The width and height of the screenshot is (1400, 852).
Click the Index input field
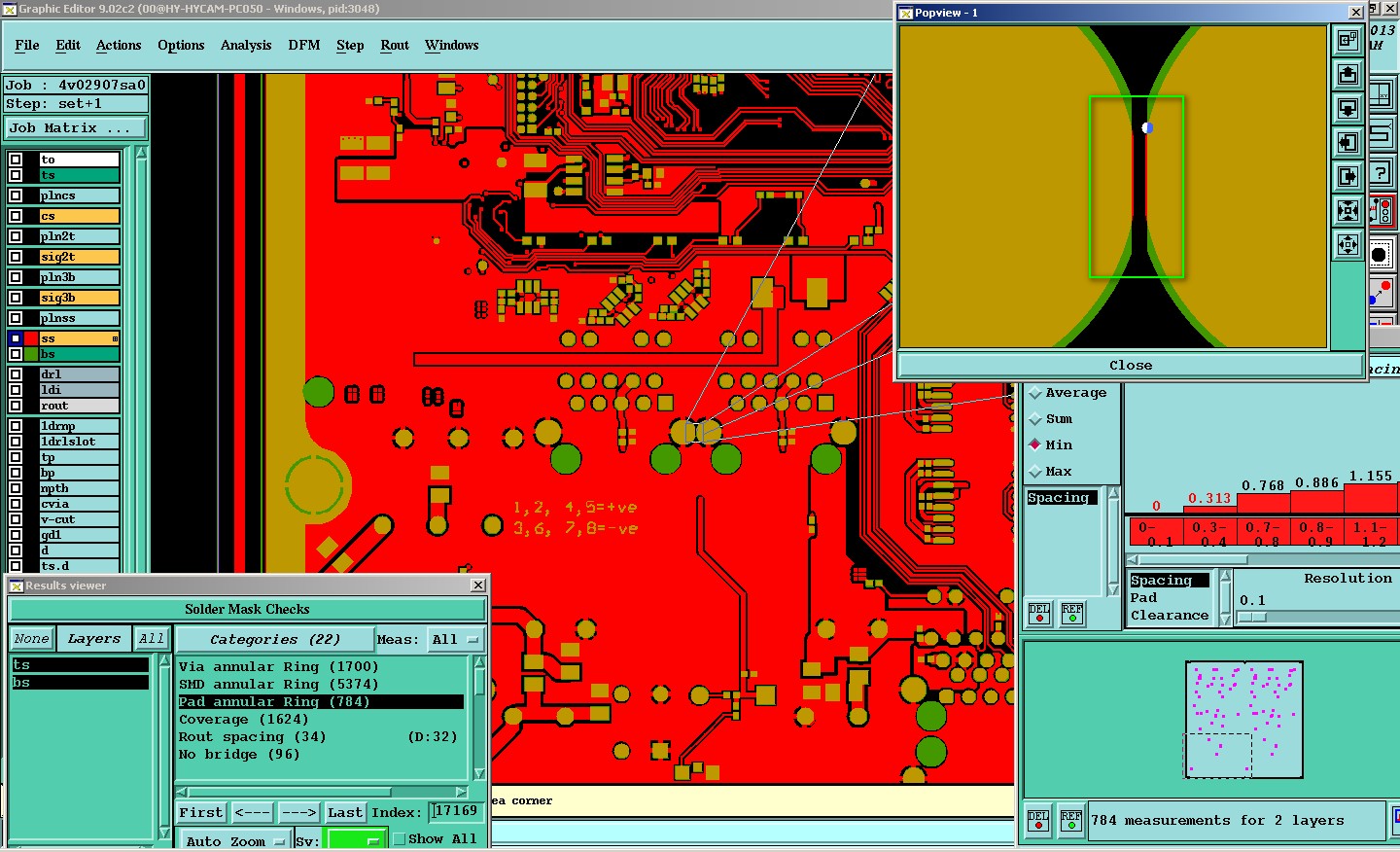(x=455, y=812)
